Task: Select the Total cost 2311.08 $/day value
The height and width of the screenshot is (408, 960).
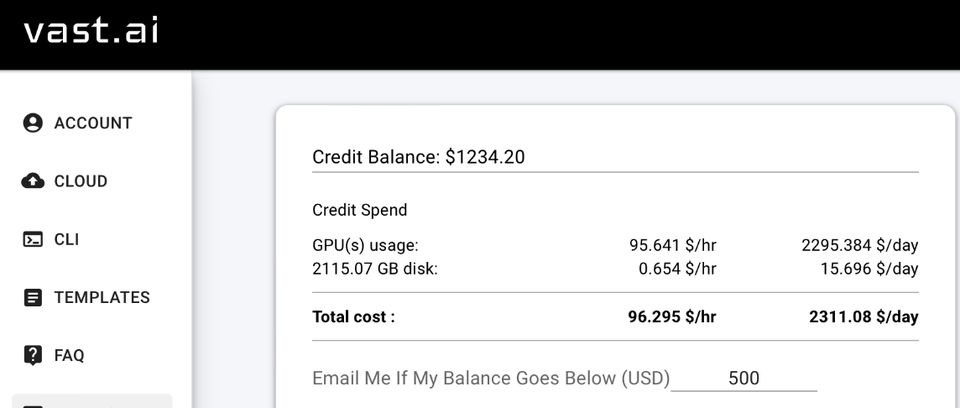Action: [864, 317]
